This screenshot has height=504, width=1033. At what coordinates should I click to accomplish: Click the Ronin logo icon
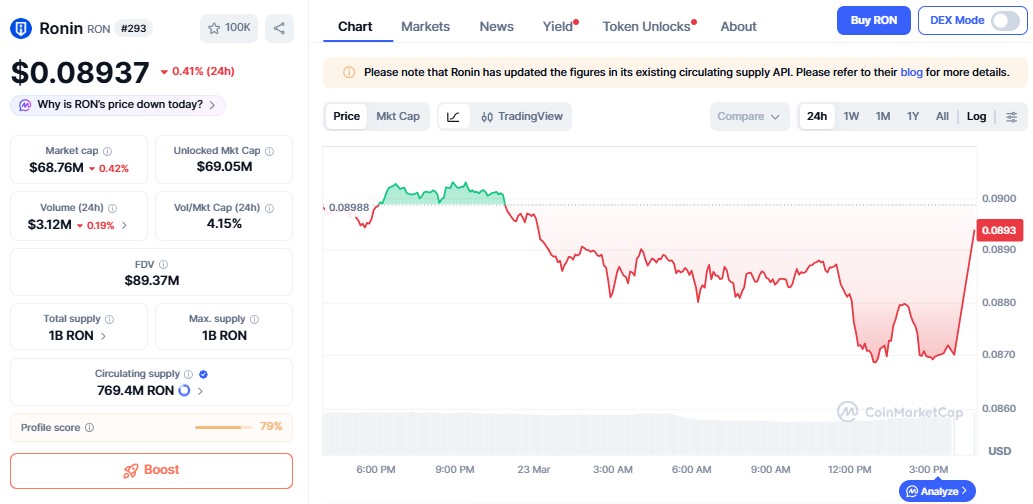[x=21, y=28]
